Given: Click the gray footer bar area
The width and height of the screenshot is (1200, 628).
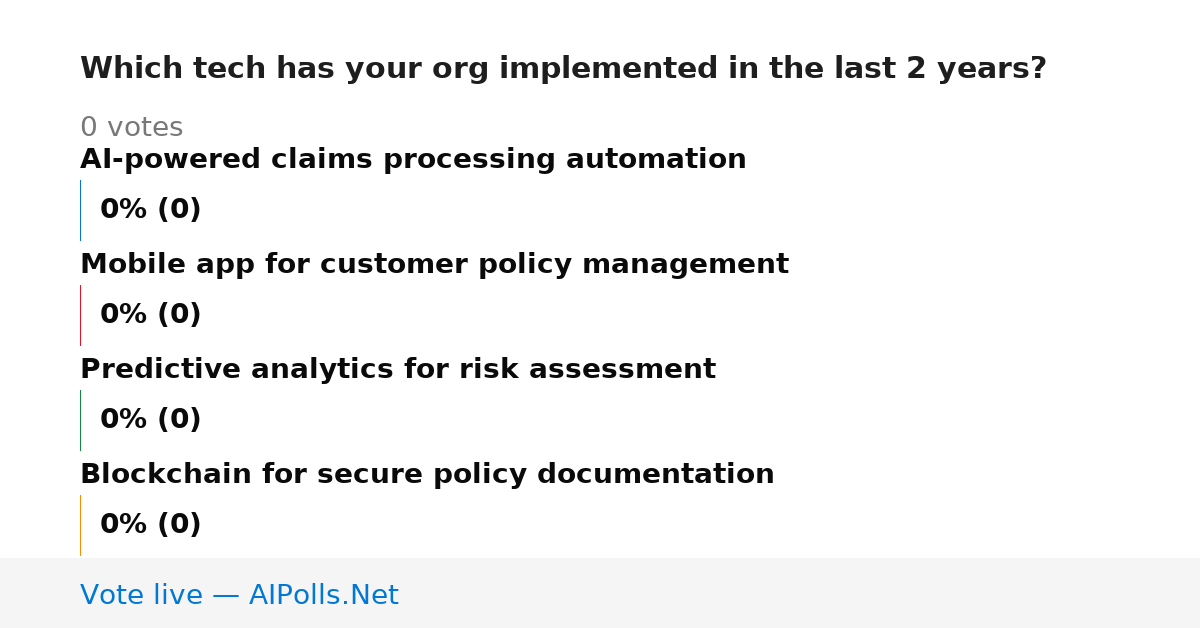Looking at the screenshot, I should (x=600, y=593).
